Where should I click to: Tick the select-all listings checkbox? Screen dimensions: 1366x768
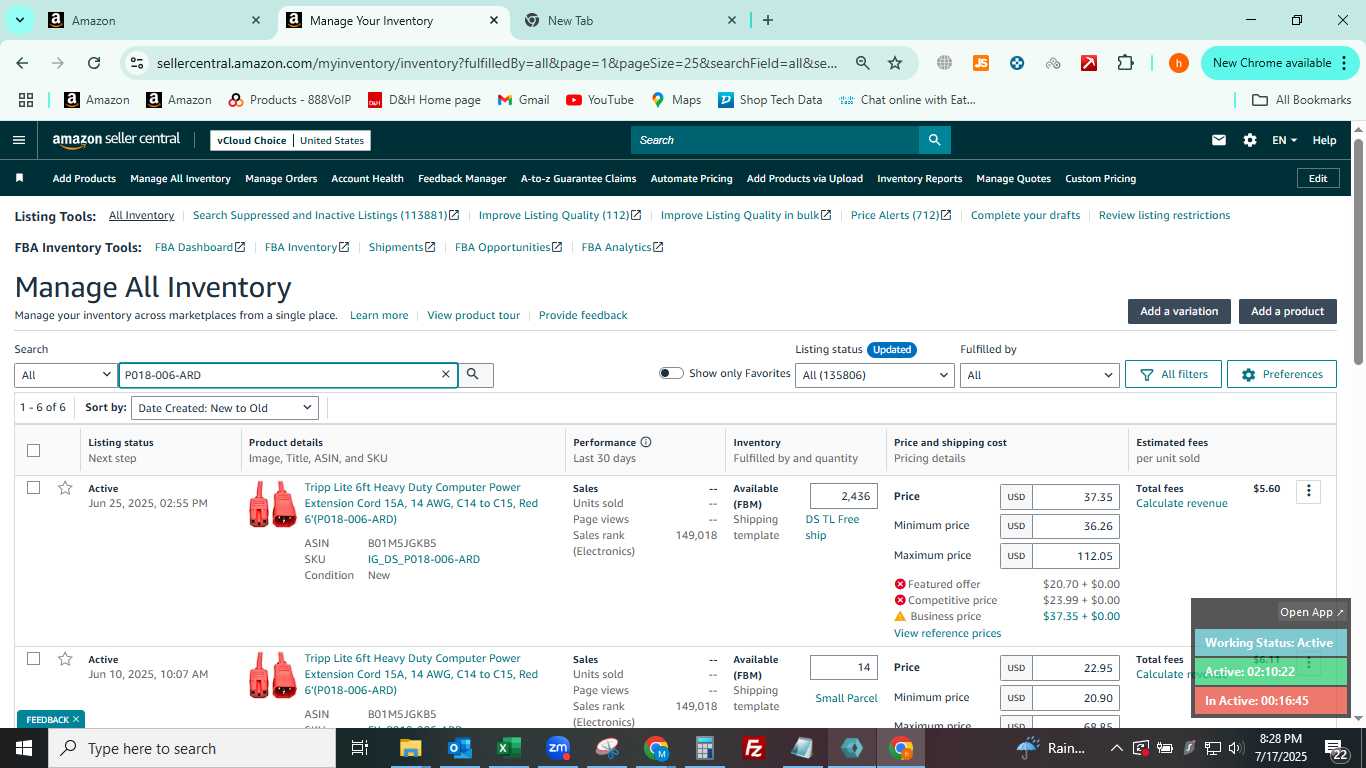(33, 450)
